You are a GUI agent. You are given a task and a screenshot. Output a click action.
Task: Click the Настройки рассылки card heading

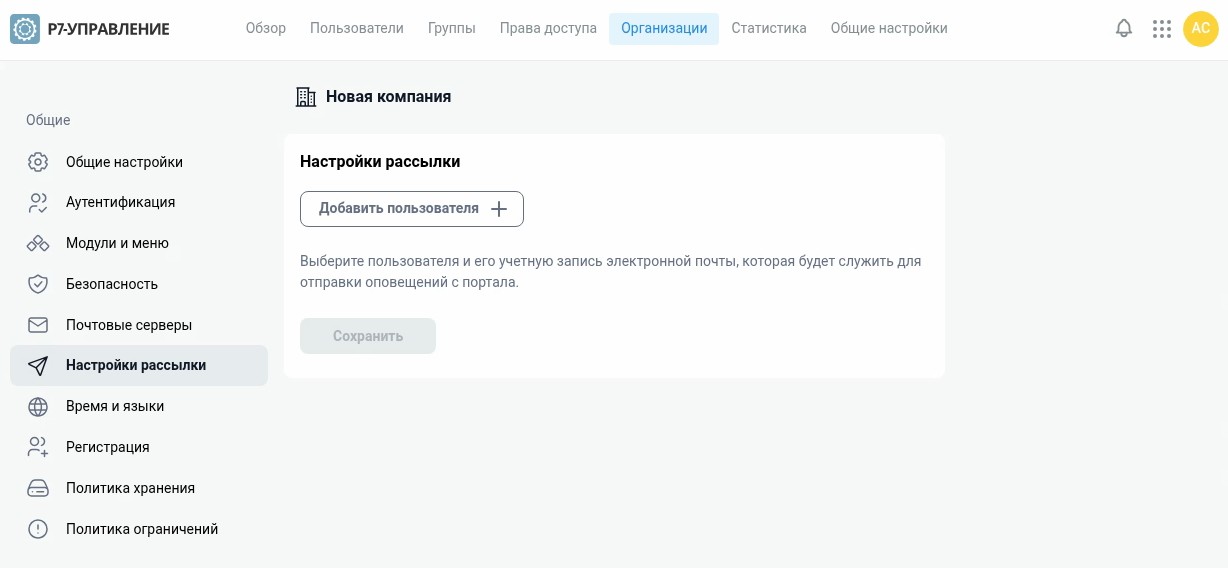380,161
